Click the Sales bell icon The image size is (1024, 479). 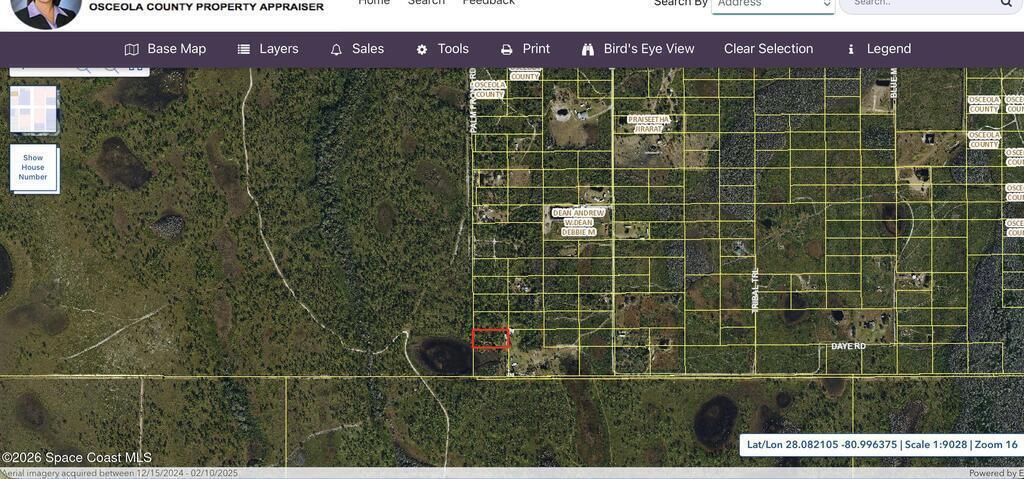click(336, 49)
